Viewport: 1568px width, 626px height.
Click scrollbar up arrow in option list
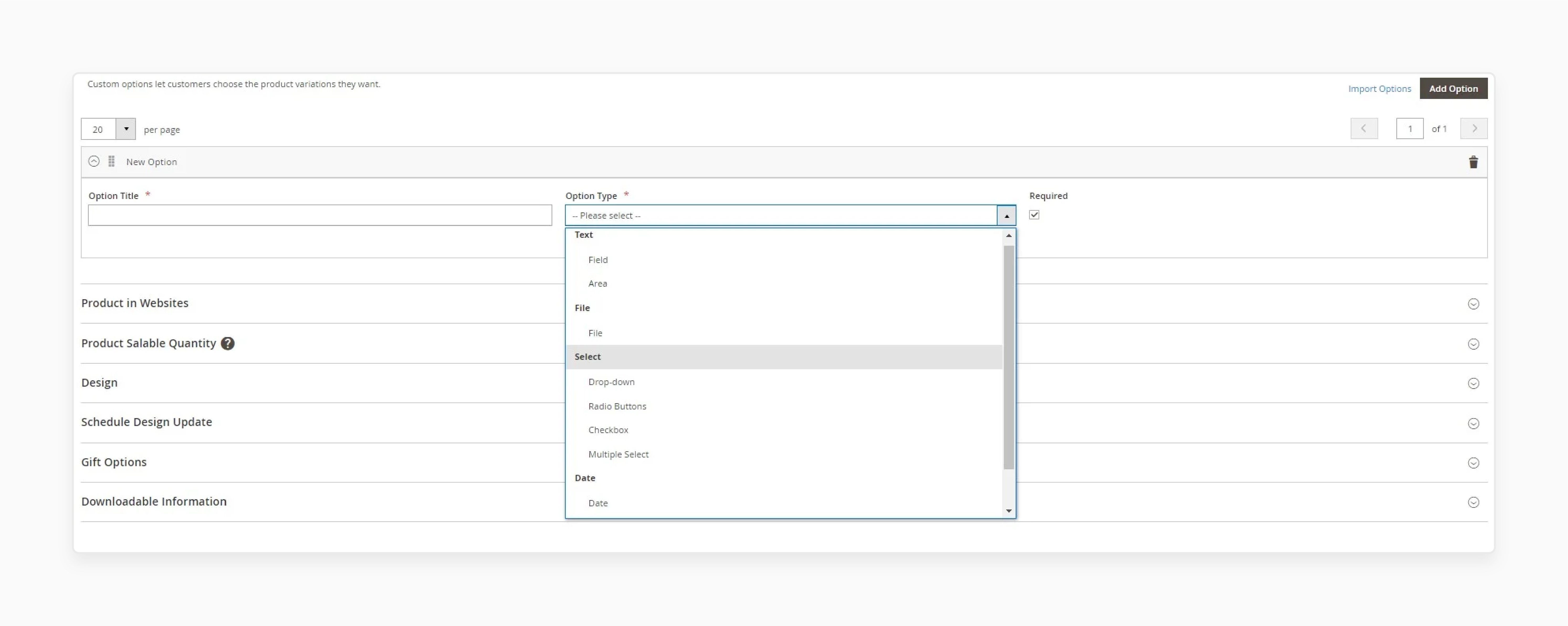(x=1009, y=235)
